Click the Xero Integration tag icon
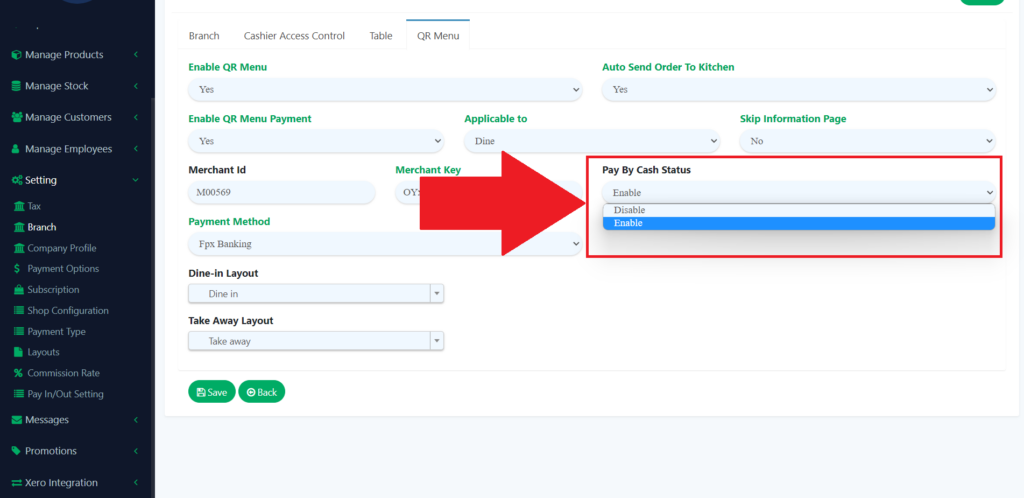The height and width of the screenshot is (498, 1024). point(16,483)
